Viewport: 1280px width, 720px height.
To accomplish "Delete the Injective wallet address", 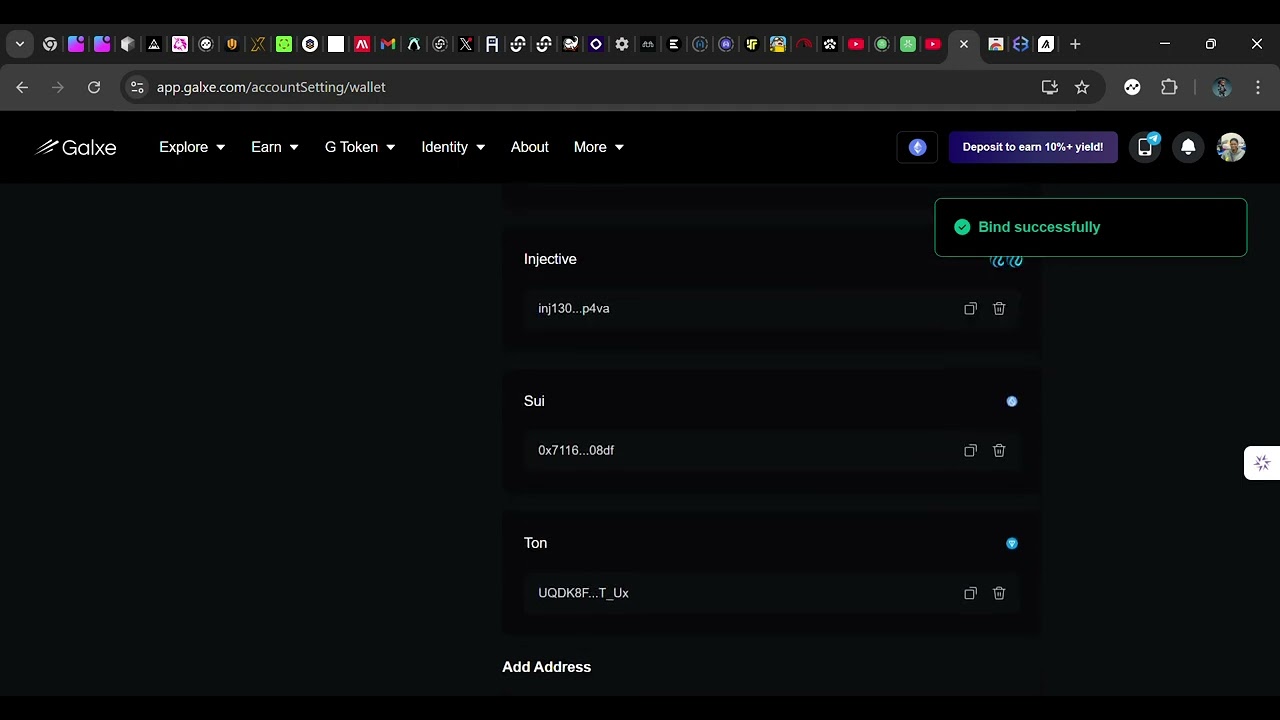I will pyautogui.click(x=999, y=309).
